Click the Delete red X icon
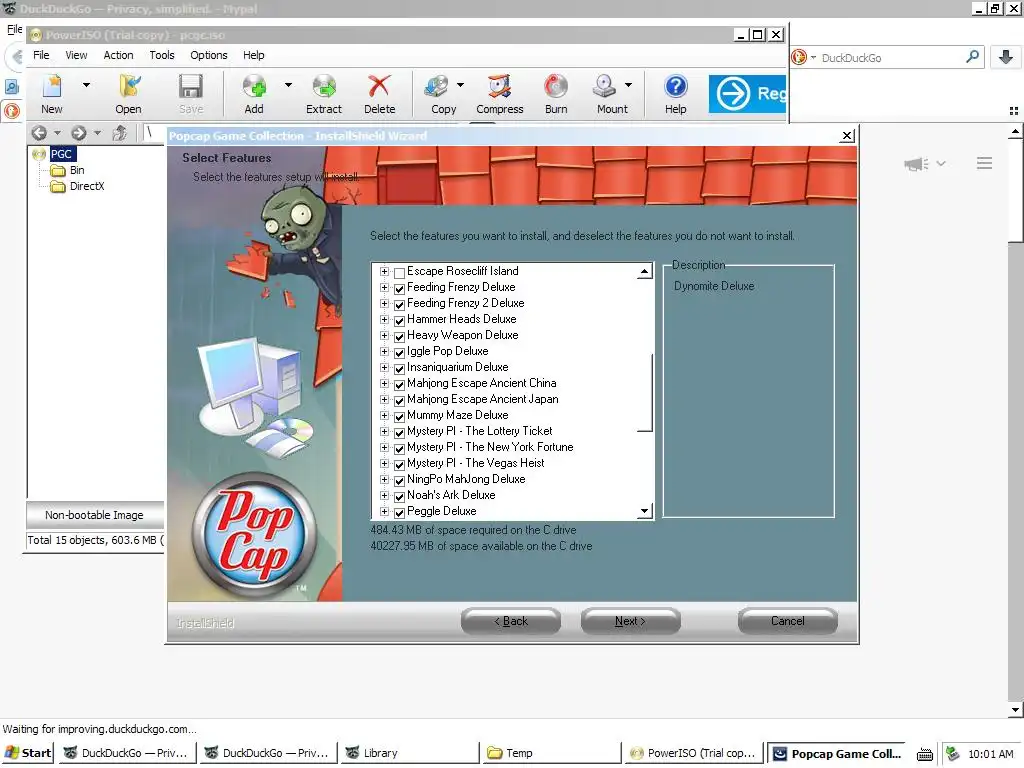Image resolution: width=1024 pixels, height=768 pixels. pos(379,87)
